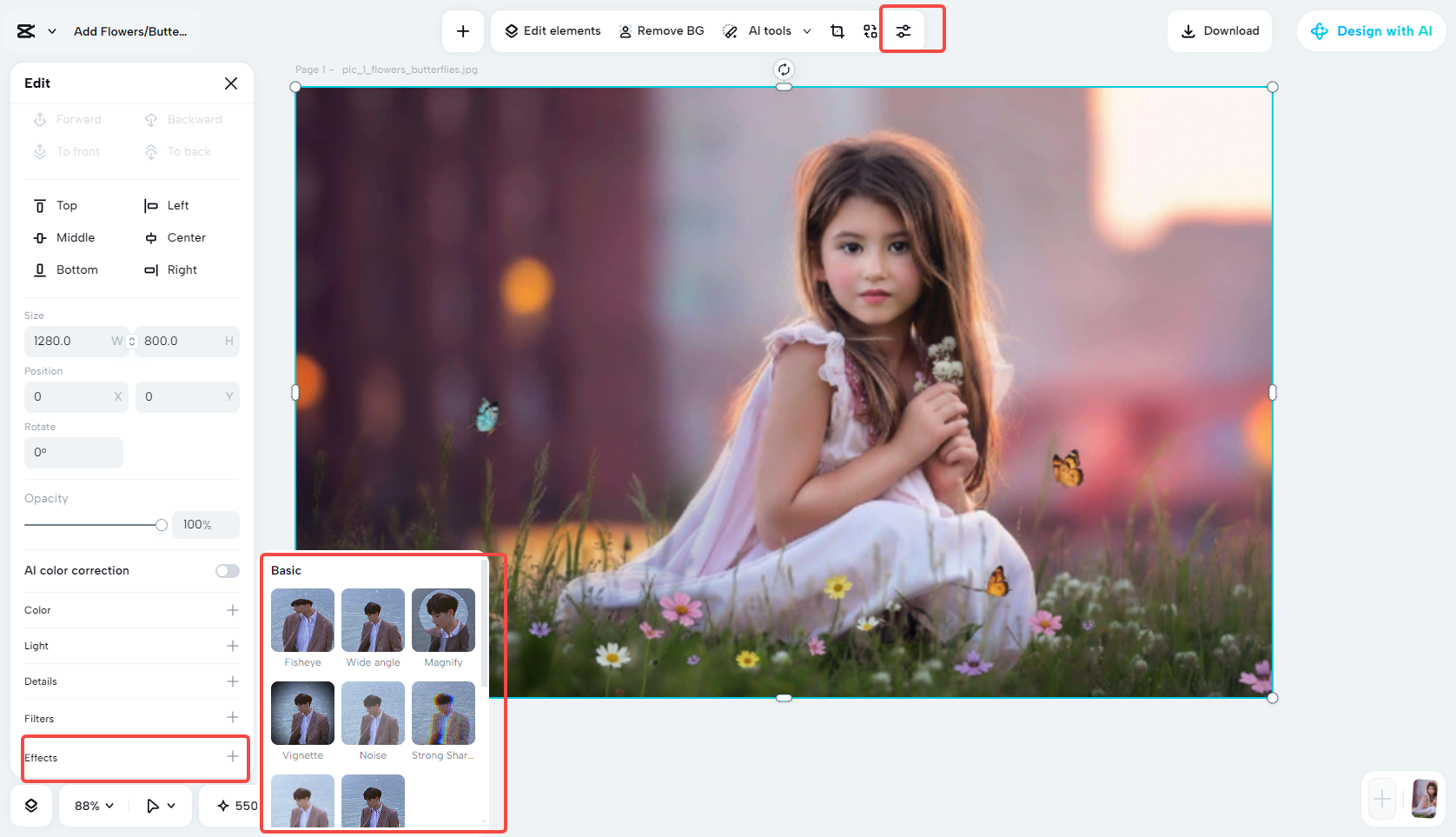Click the plus icon to add new element
This screenshot has height=837, width=1456.
[463, 30]
